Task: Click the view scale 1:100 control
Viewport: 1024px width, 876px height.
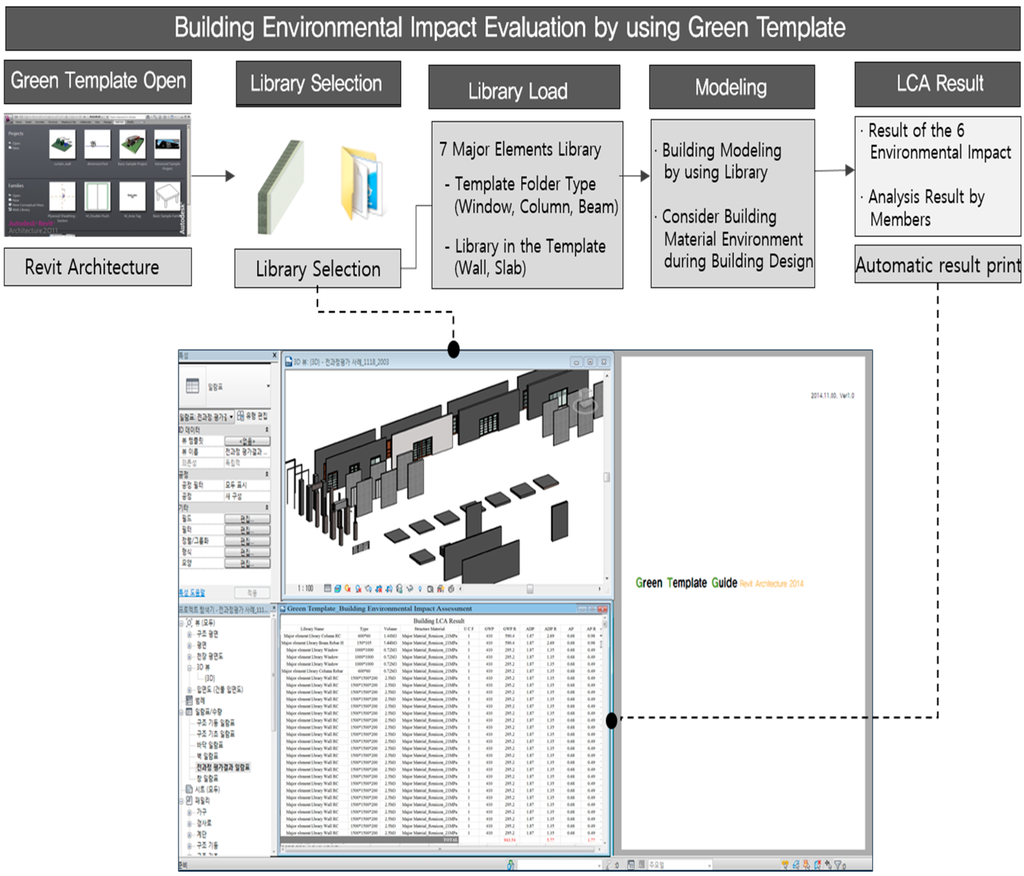Action: pos(305,588)
